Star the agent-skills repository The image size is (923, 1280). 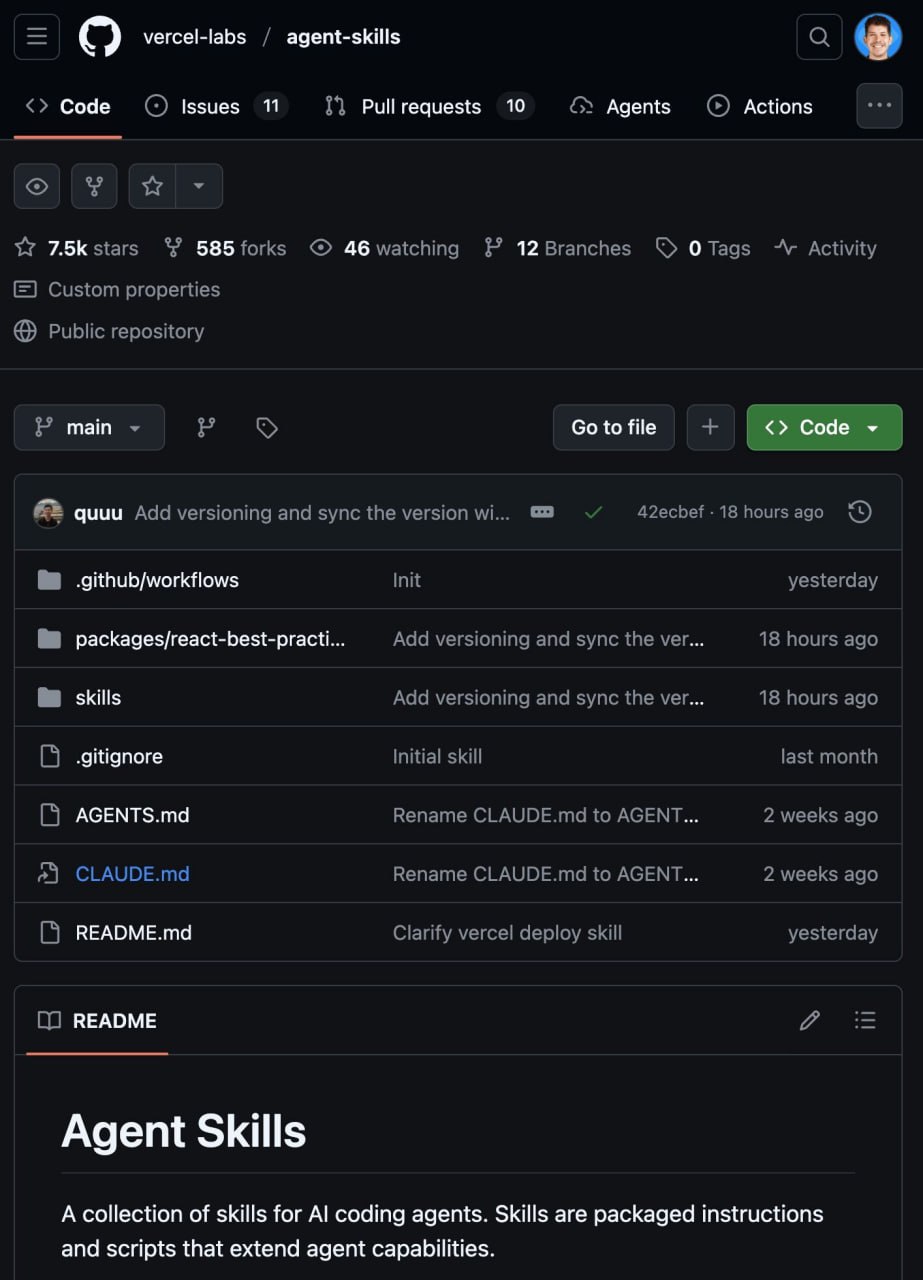[x=152, y=186]
